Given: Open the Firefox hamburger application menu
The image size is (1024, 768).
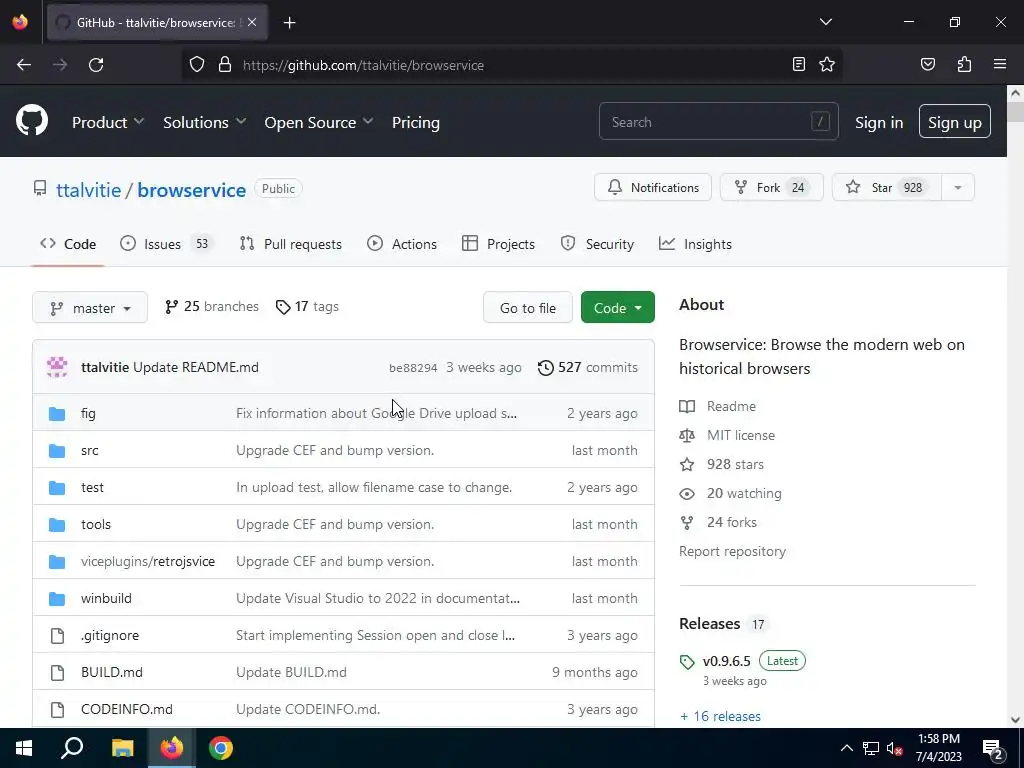Looking at the screenshot, I should pos(999,64).
